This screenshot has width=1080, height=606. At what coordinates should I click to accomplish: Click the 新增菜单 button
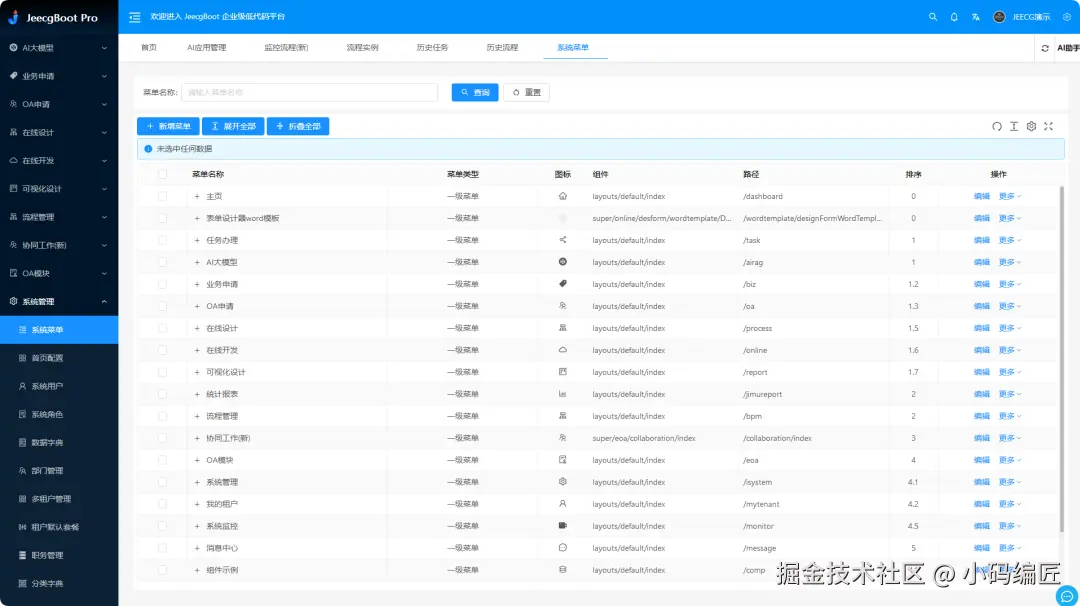click(x=168, y=126)
